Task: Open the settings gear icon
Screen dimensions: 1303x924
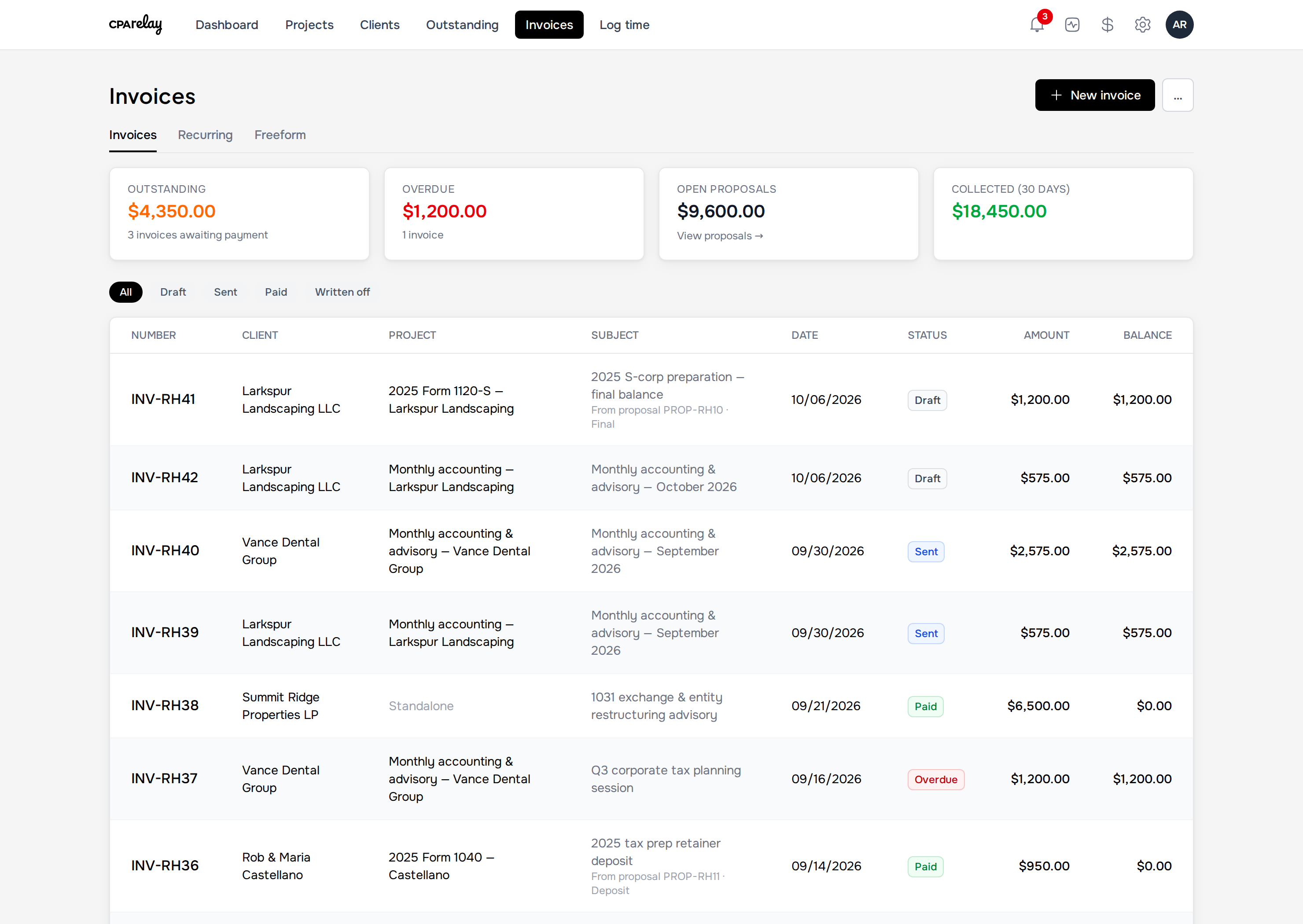Action: [x=1142, y=25]
